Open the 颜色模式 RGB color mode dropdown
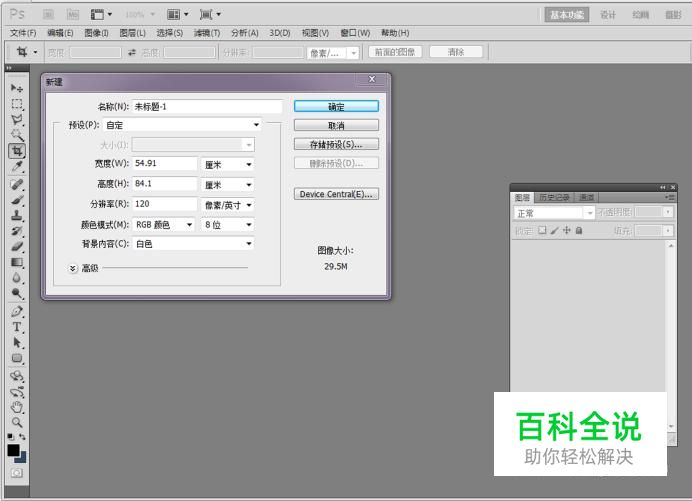Screen dimensions: 692x501 point(164,225)
